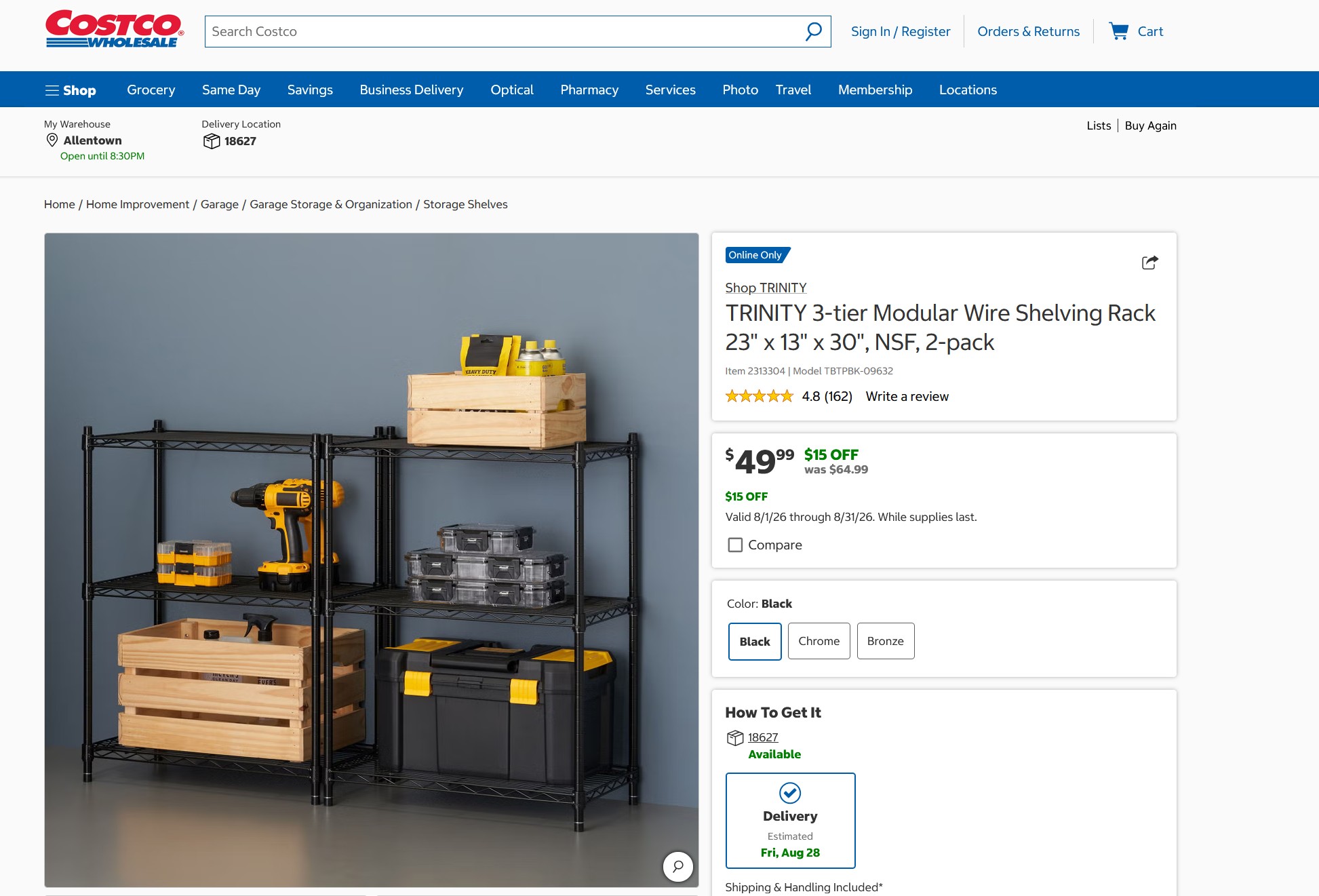1319x896 pixels.
Task: Open the Savings menu item
Action: (310, 90)
